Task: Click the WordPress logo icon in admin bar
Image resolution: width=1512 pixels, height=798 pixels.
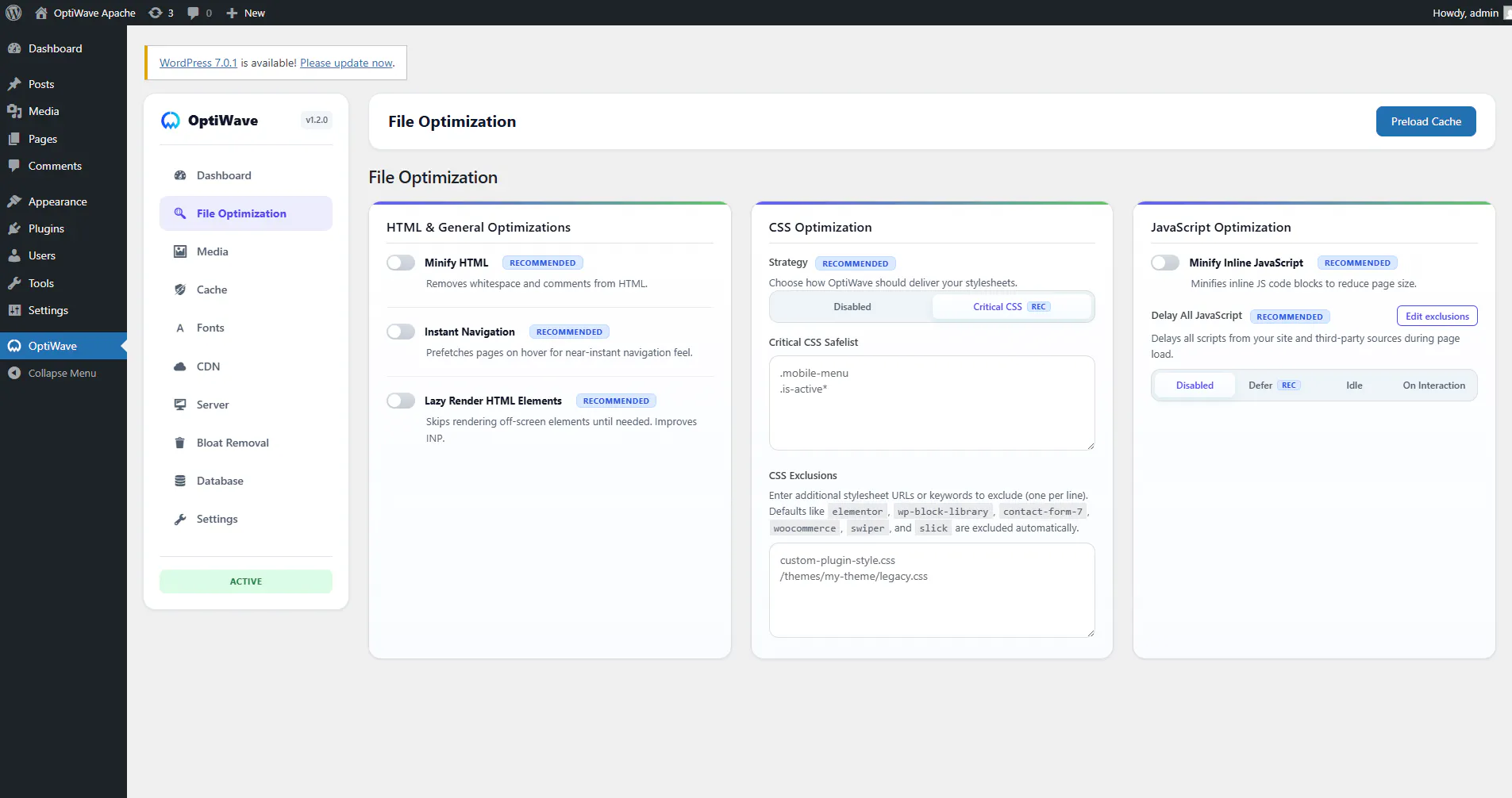Action: (x=13, y=13)
